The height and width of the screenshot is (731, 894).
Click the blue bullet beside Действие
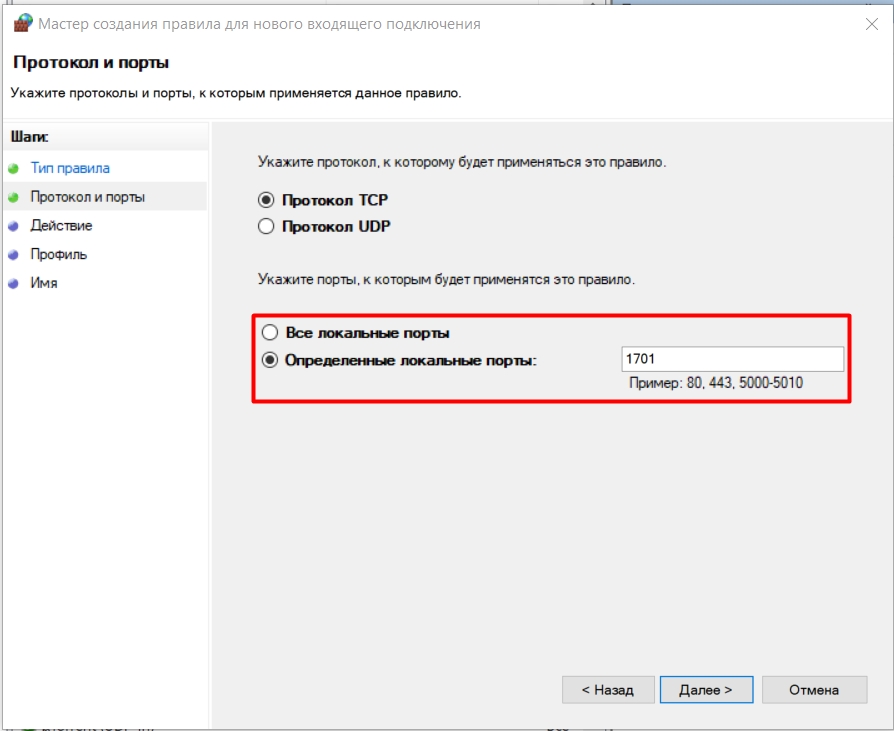pos(14,226)
